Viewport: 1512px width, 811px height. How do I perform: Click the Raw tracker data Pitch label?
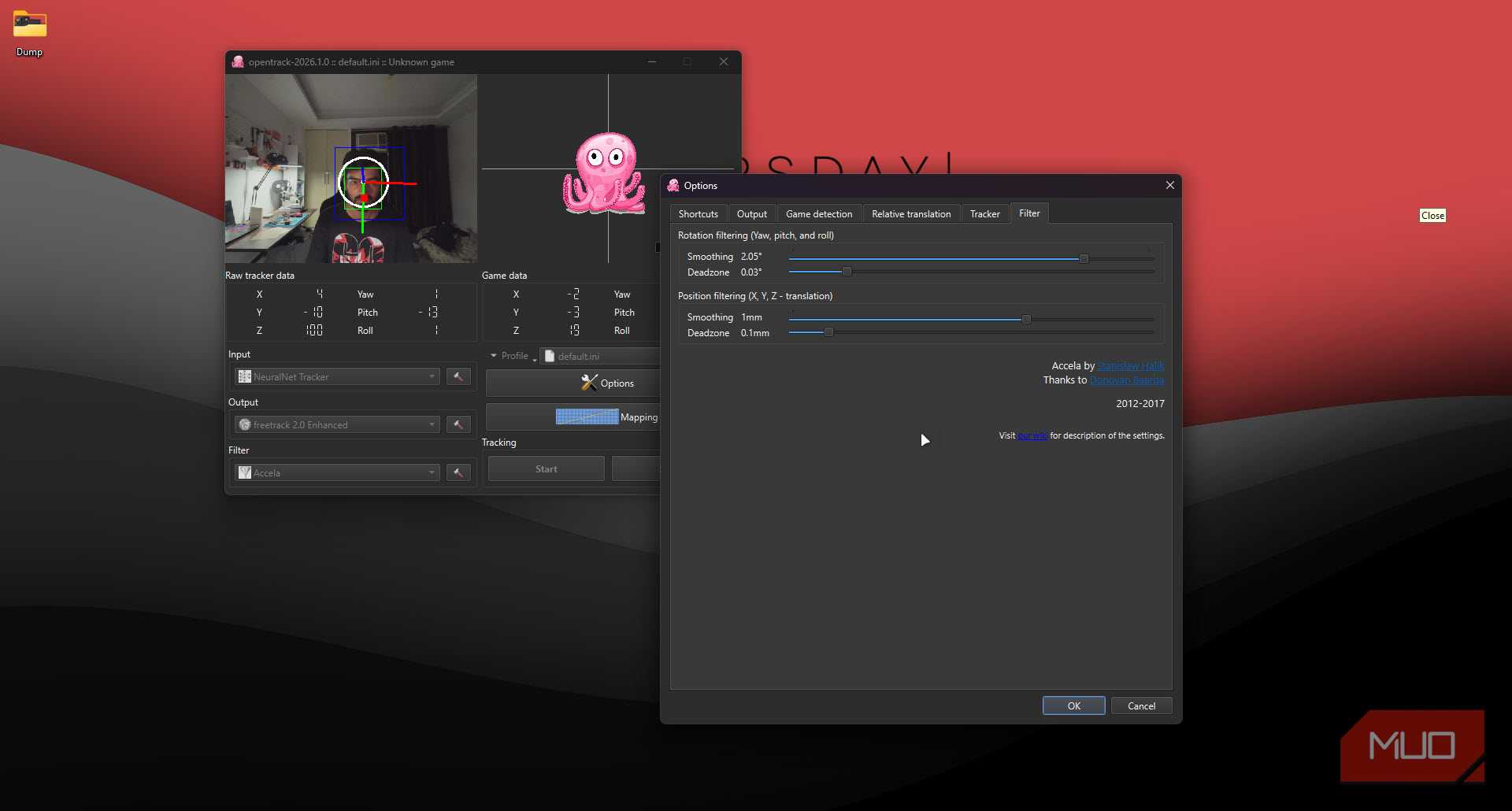[x=367, y=313]
